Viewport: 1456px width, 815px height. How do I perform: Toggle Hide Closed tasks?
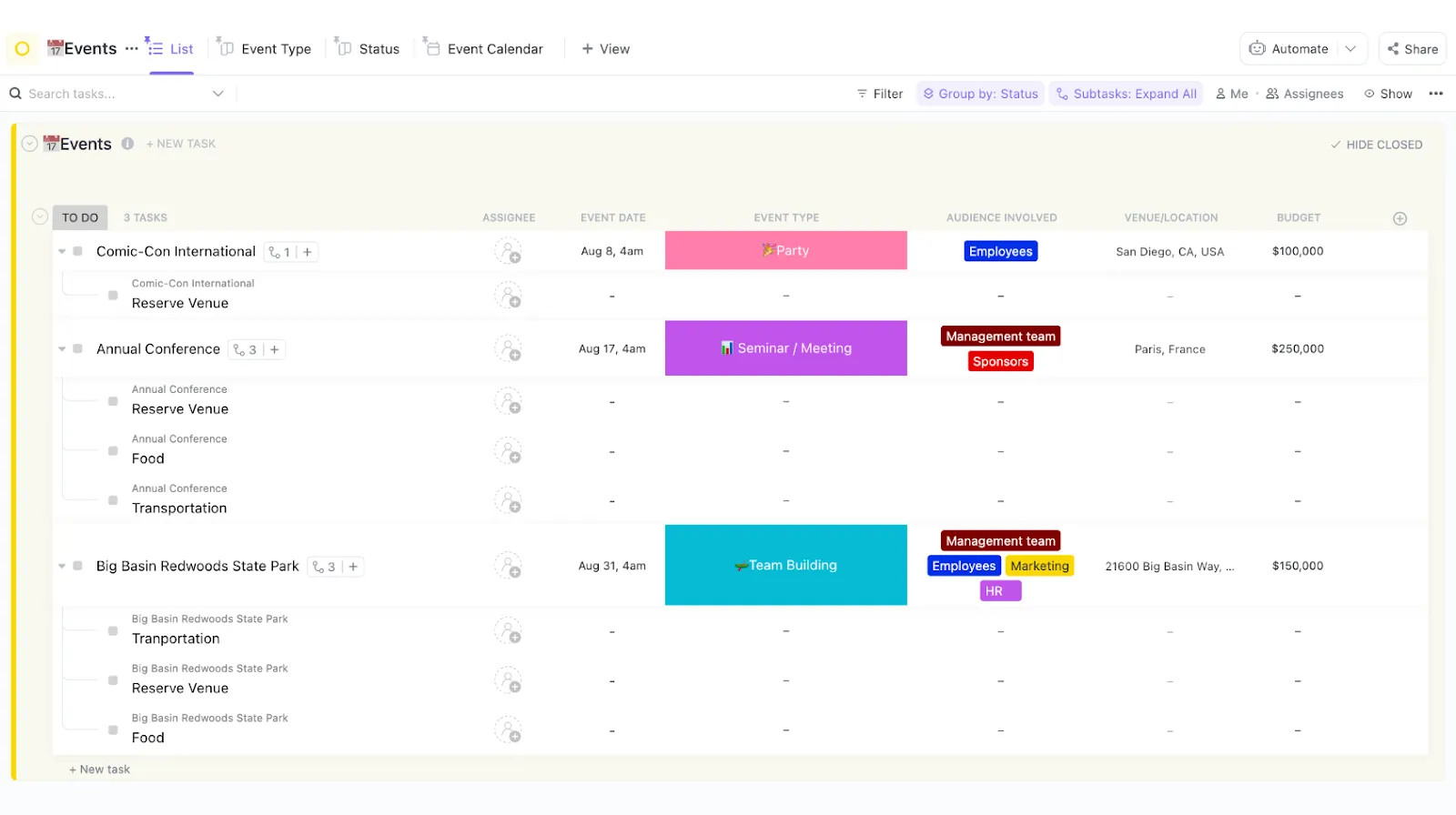coord(1376,145)
